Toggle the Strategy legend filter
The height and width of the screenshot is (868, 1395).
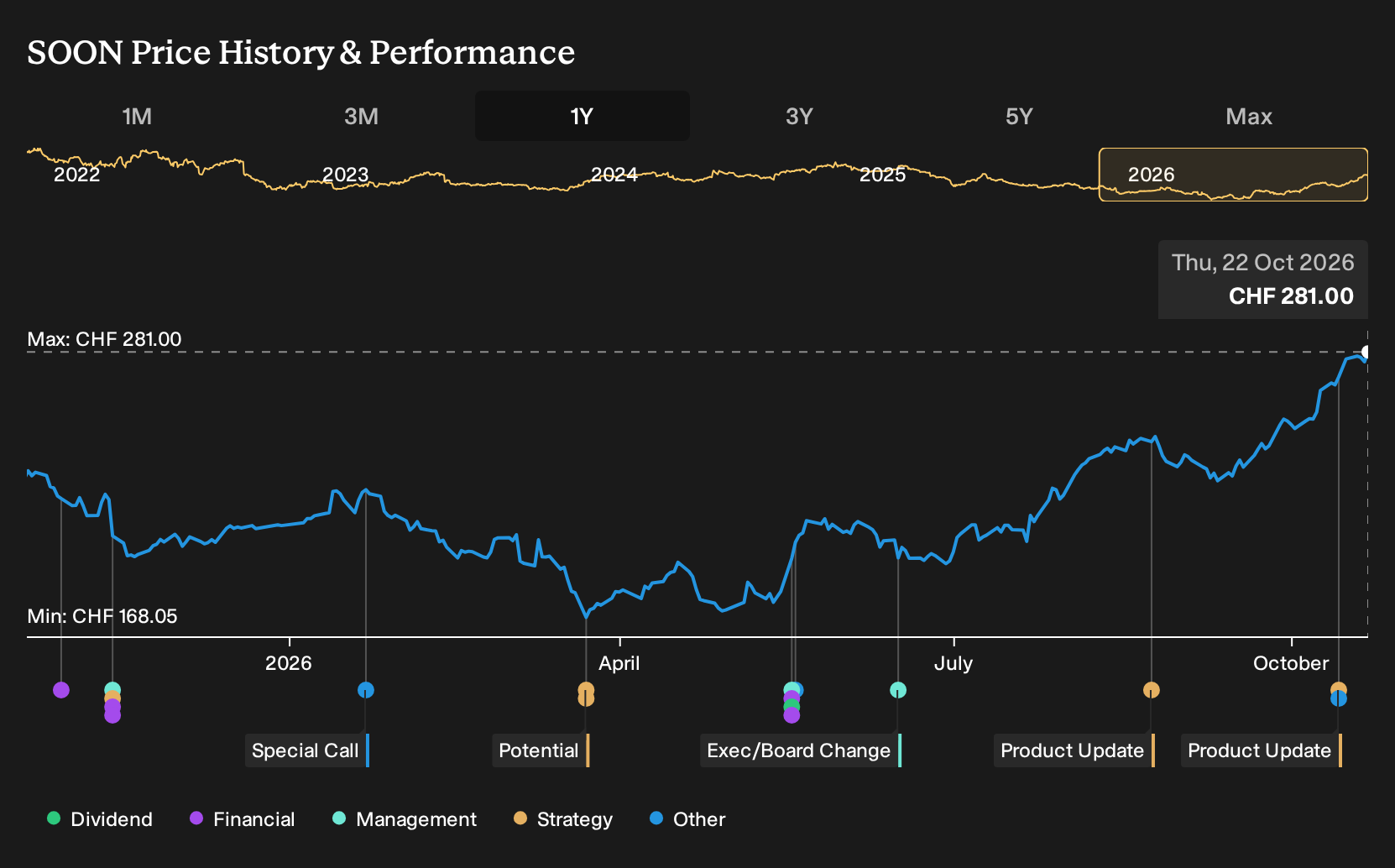pos(563,819)
